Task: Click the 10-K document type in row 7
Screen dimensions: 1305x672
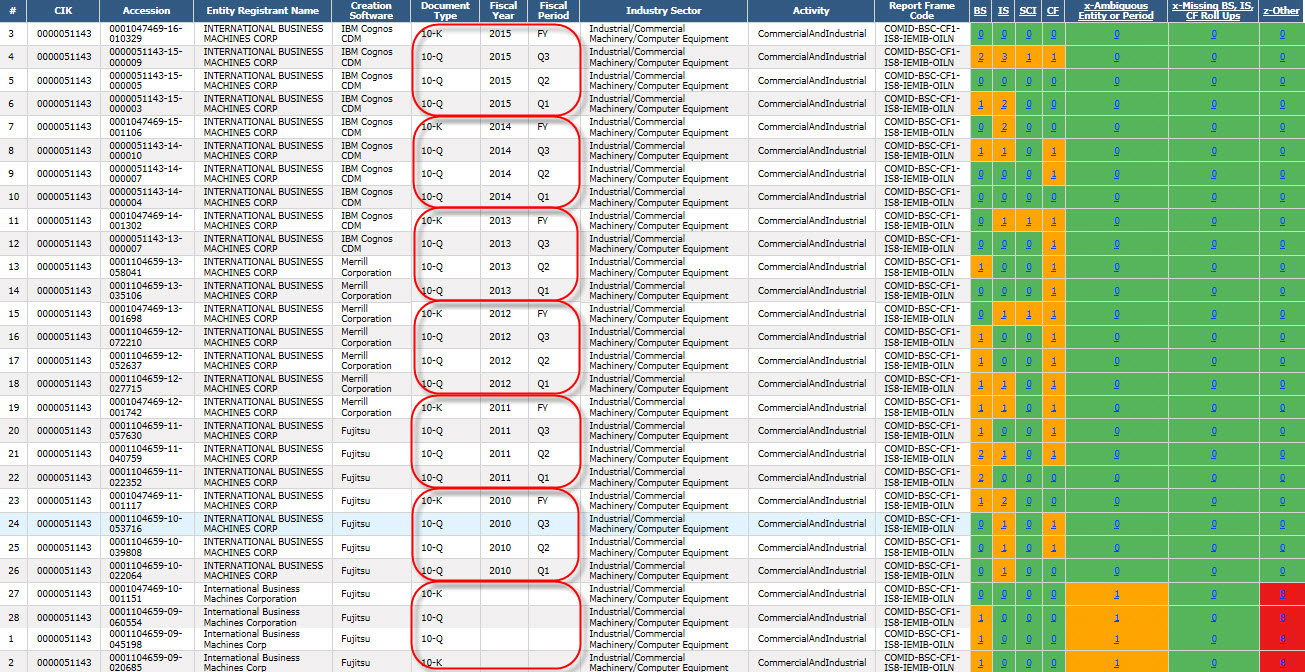Action: tap(432, 127)
